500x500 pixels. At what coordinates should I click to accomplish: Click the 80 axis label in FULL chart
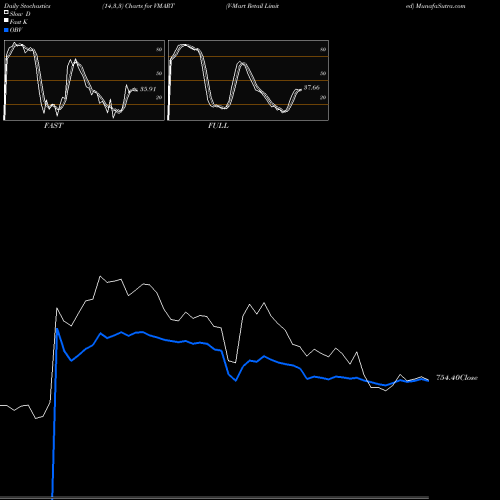coord(323,49)
